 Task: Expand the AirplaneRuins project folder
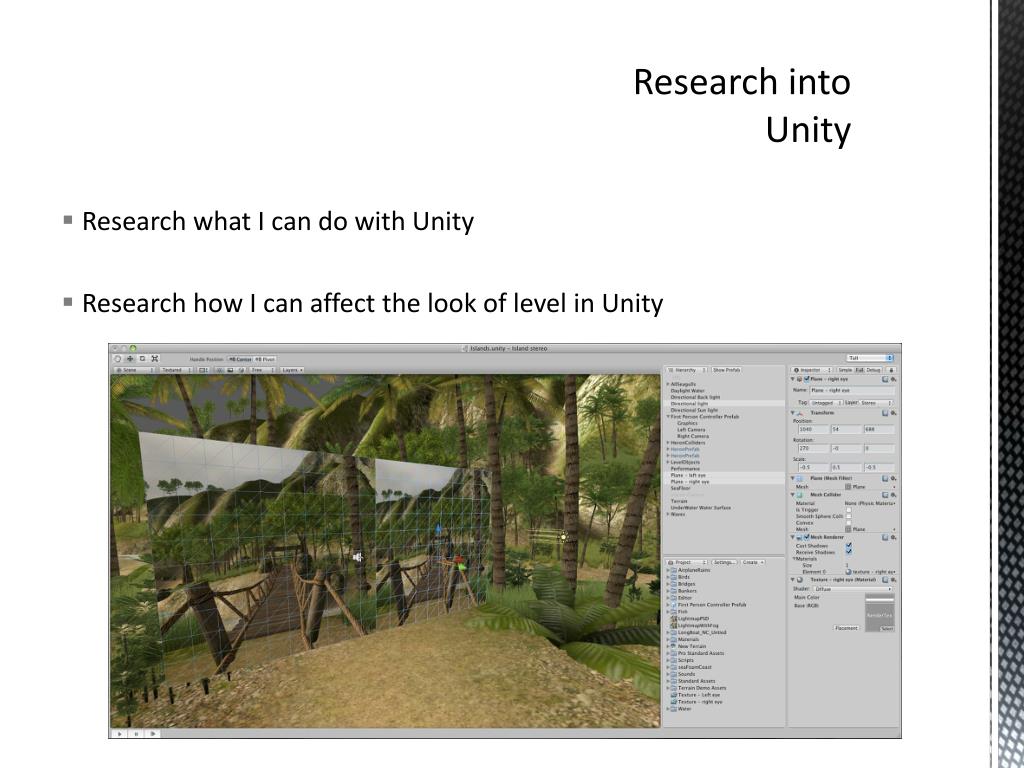667,570
